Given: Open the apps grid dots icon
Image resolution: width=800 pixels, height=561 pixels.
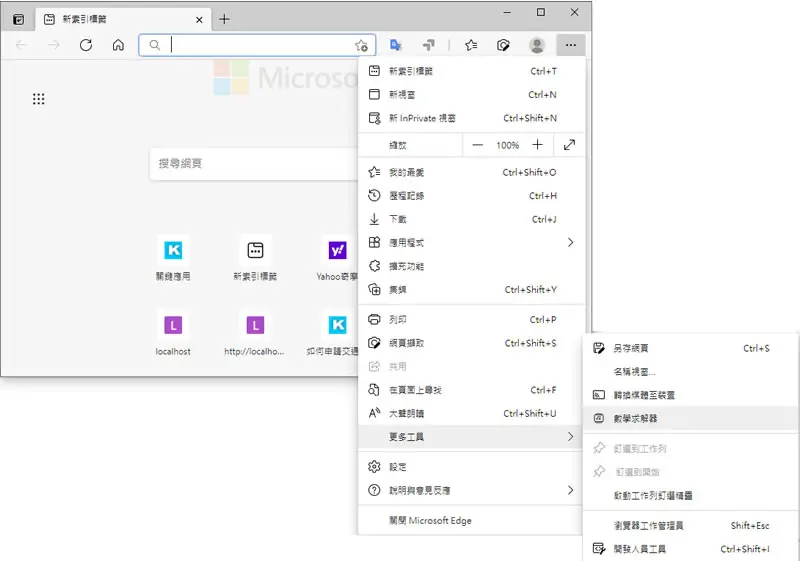Looking at the screenshot, I should 38,99.
